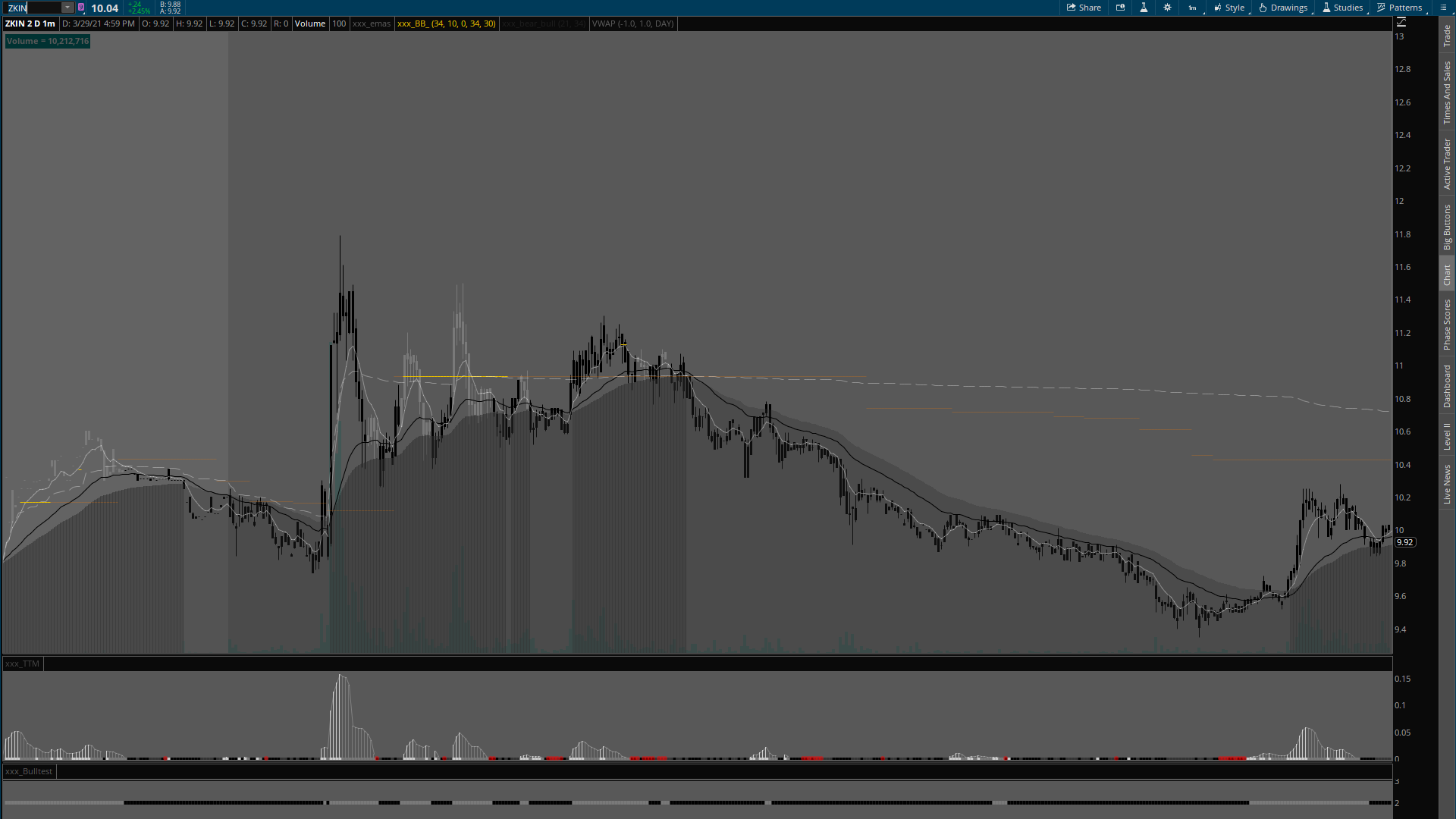The width and height of the screenshot is (1456, 819).
Task: Open the Style dropdown menu
Action: 1229,8
